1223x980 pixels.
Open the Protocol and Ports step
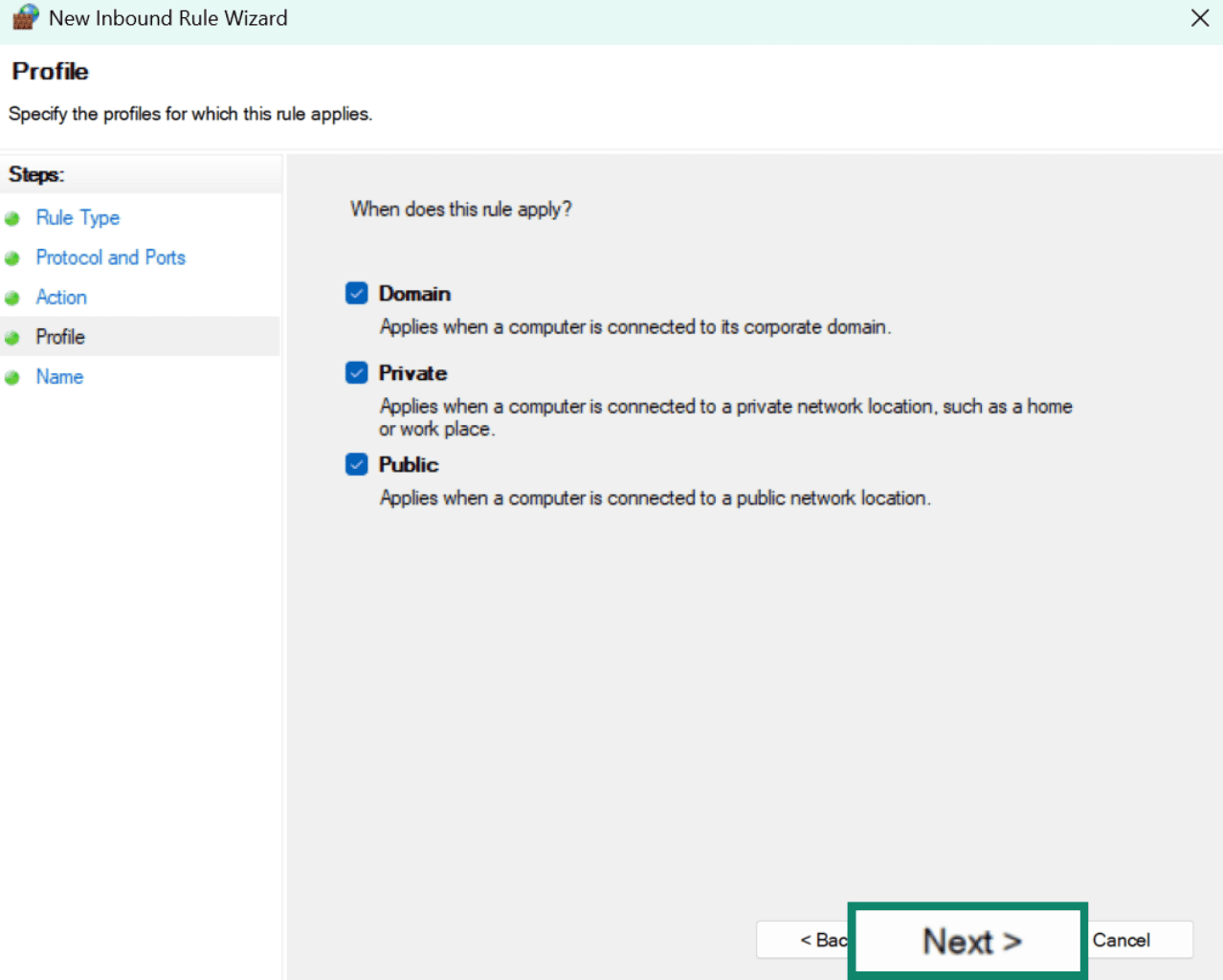[110, 257]
